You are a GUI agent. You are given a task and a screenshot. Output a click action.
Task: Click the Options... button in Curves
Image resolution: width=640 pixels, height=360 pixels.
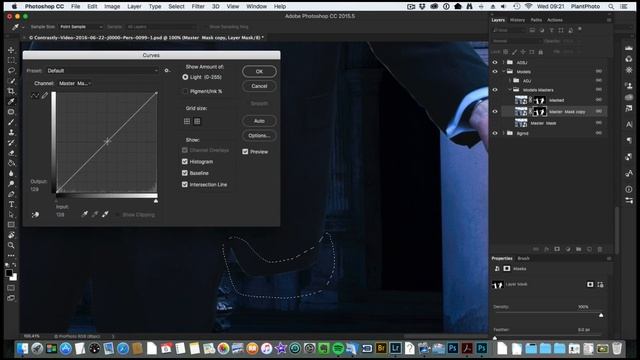[259, 136]
